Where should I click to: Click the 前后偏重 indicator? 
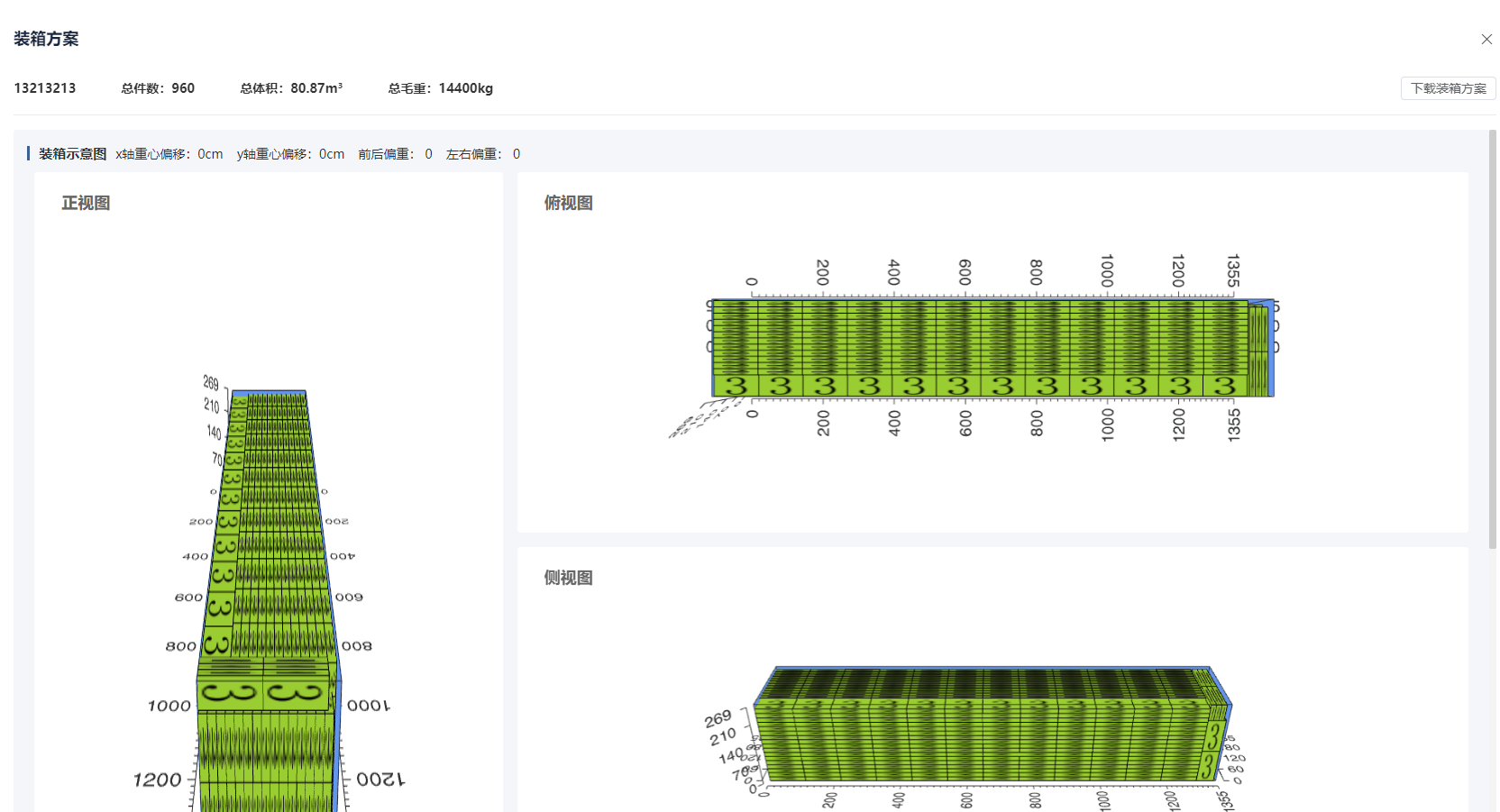click(395, 154)
